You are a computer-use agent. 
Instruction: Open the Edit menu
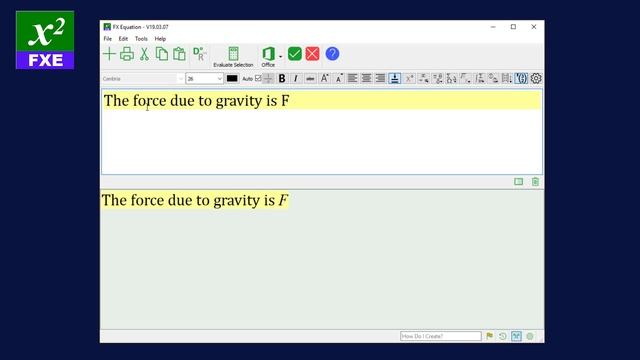coord(123,39)
